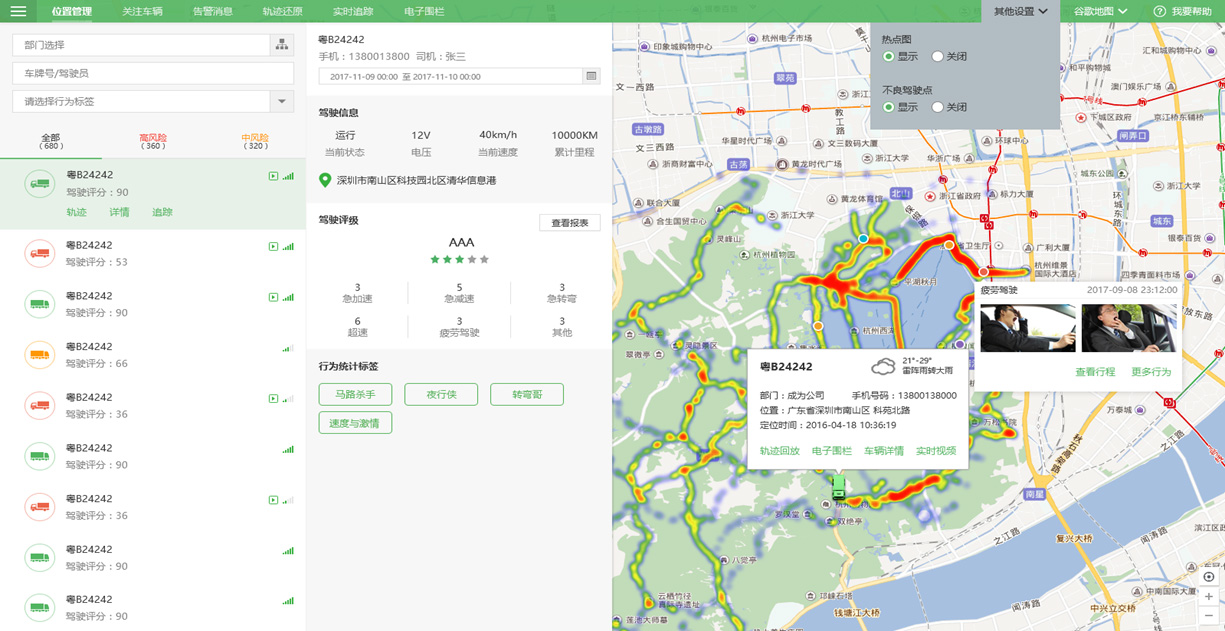This screenshot has height=631, width=1225.
Task: Open the date range calendar icon
Action: point(591,76)
